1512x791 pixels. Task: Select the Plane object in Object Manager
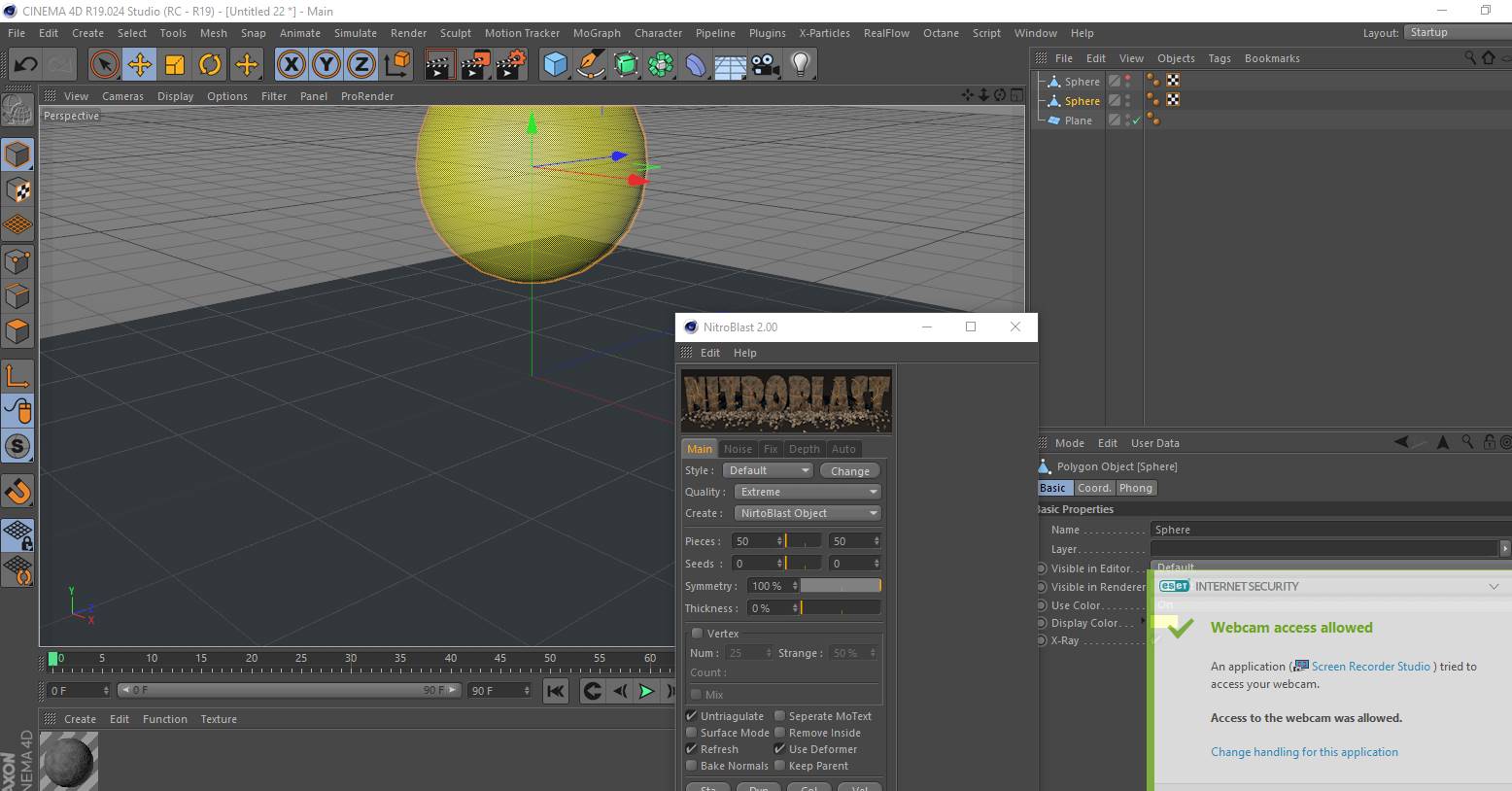[x=1078, y=120]
